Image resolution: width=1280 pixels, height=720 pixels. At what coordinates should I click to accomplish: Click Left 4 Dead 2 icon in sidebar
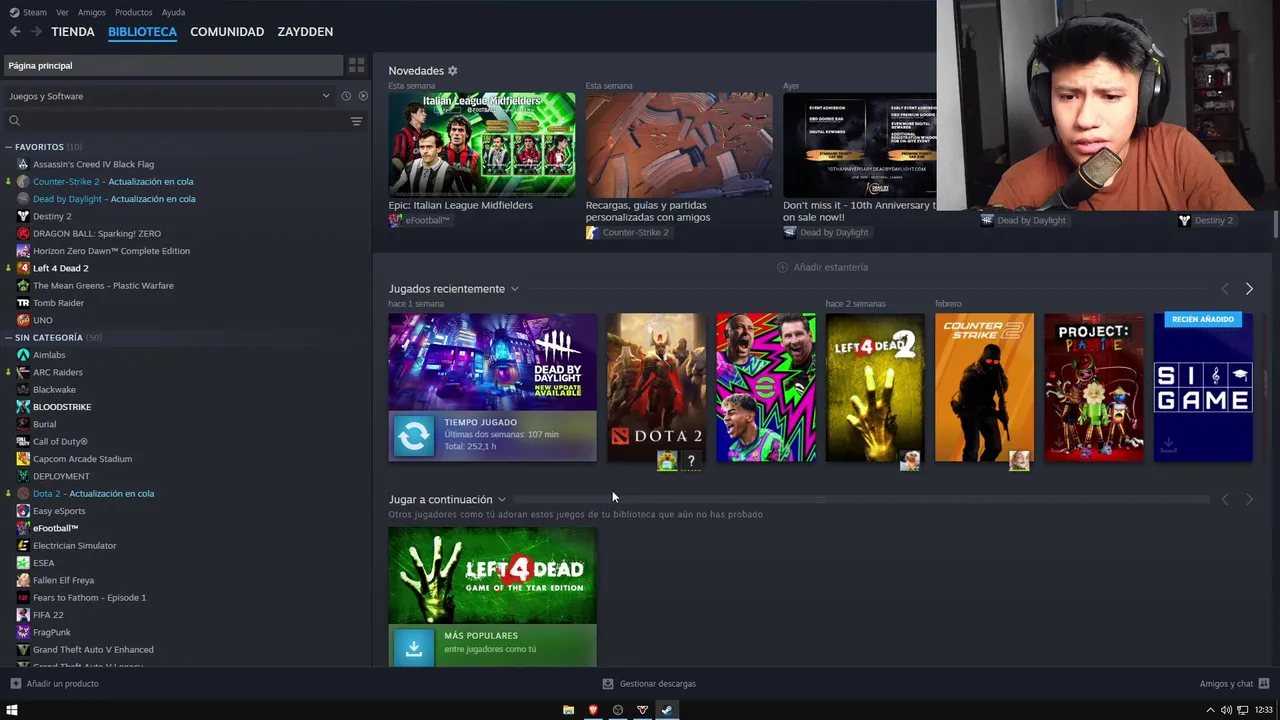pyautogui.click(x=23, y=268)
